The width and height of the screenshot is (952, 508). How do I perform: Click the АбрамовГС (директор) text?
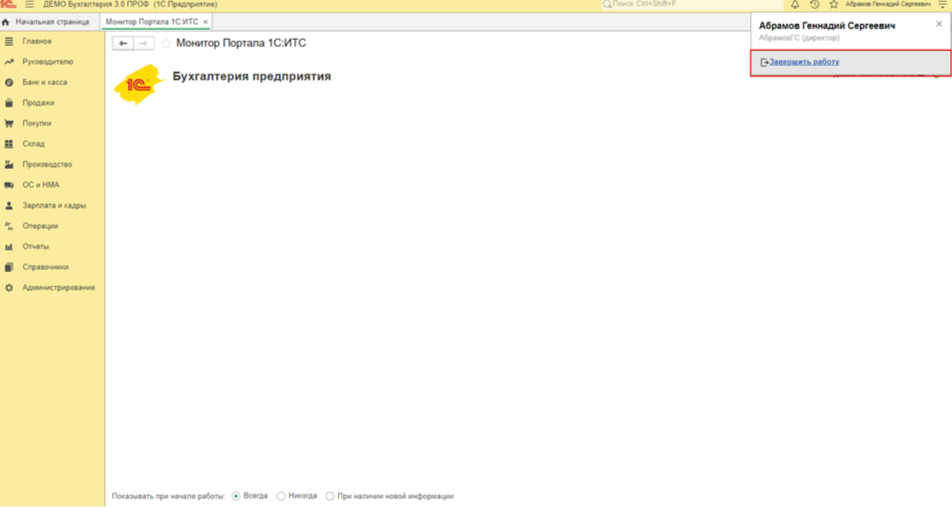coord(799,38)
